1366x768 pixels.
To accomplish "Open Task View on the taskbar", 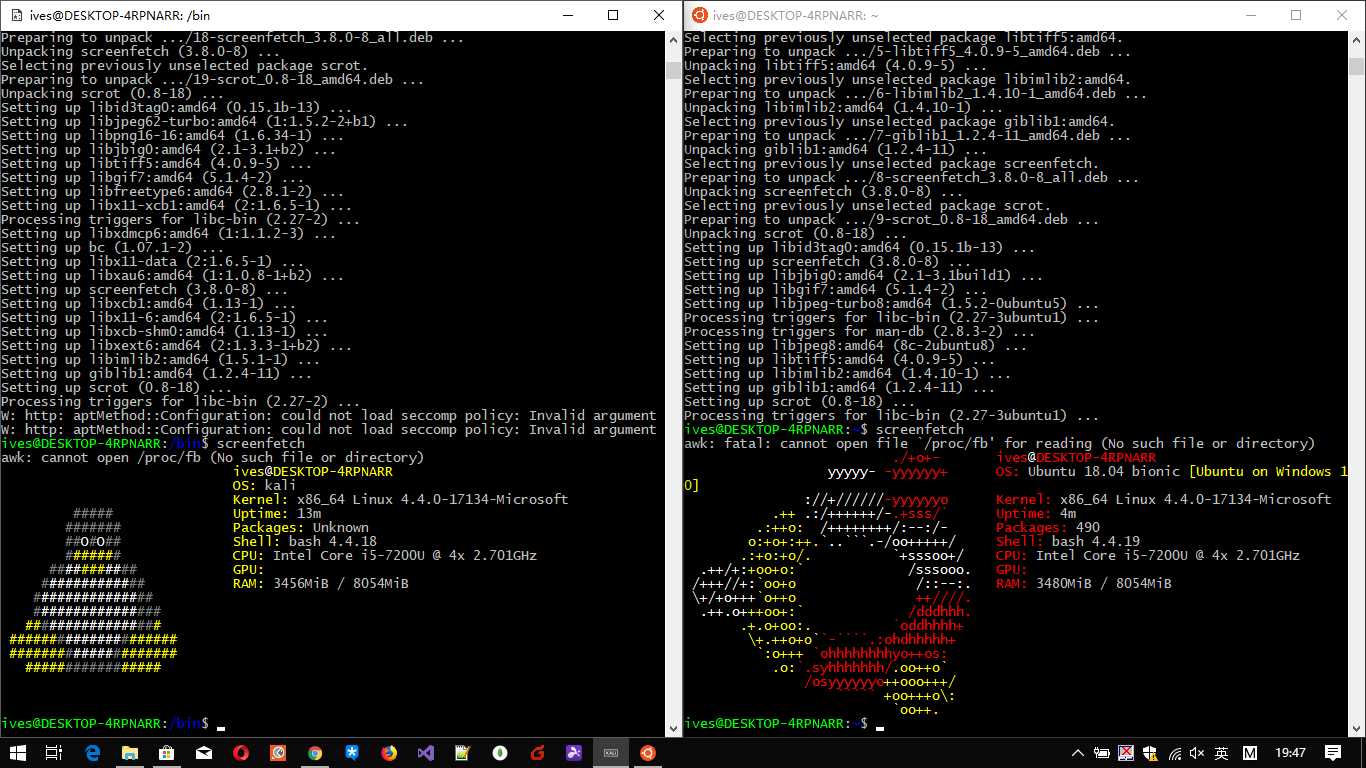I will pos(56,752).
